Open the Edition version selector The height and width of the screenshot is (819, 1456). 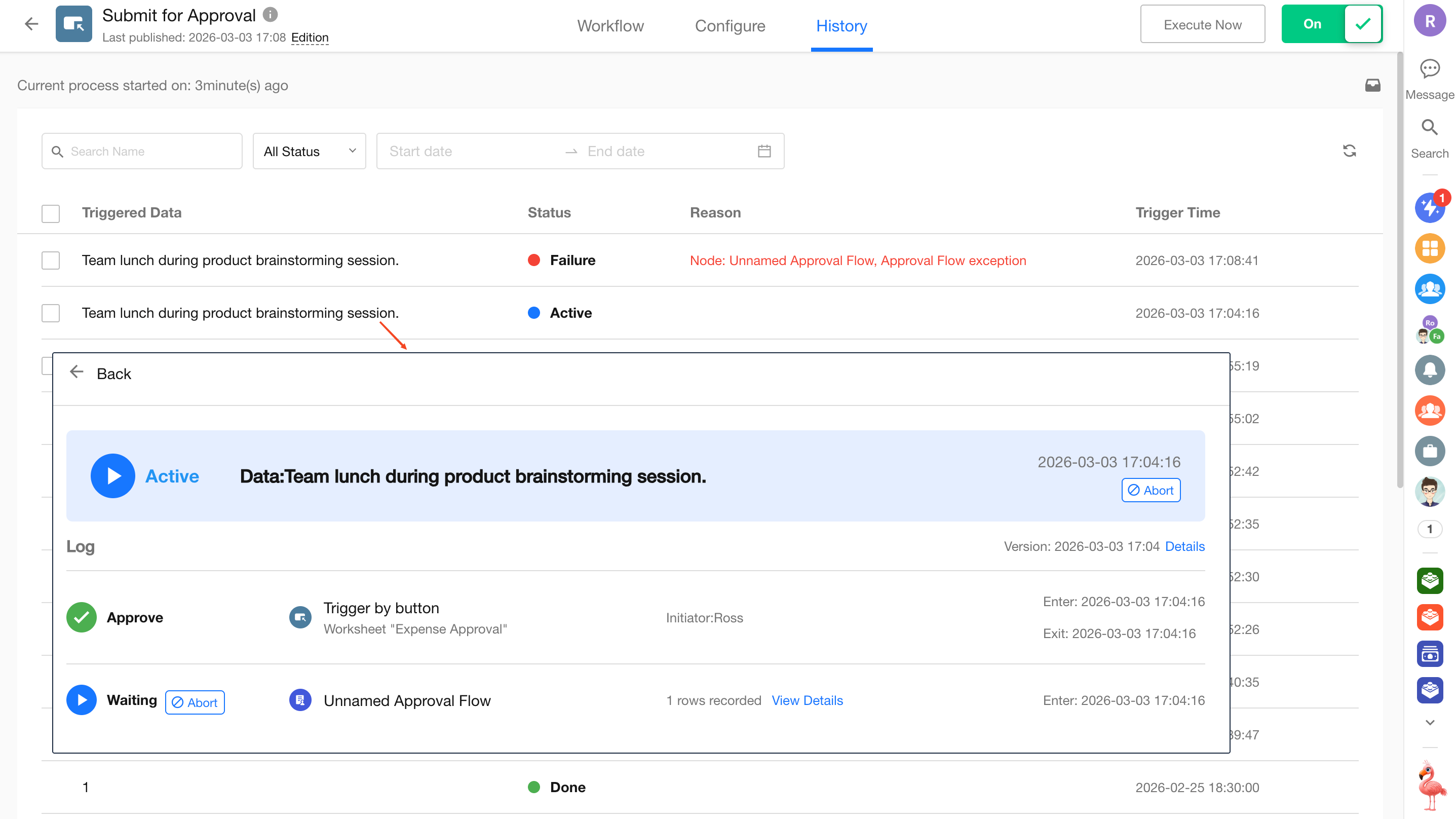(310, 38)
